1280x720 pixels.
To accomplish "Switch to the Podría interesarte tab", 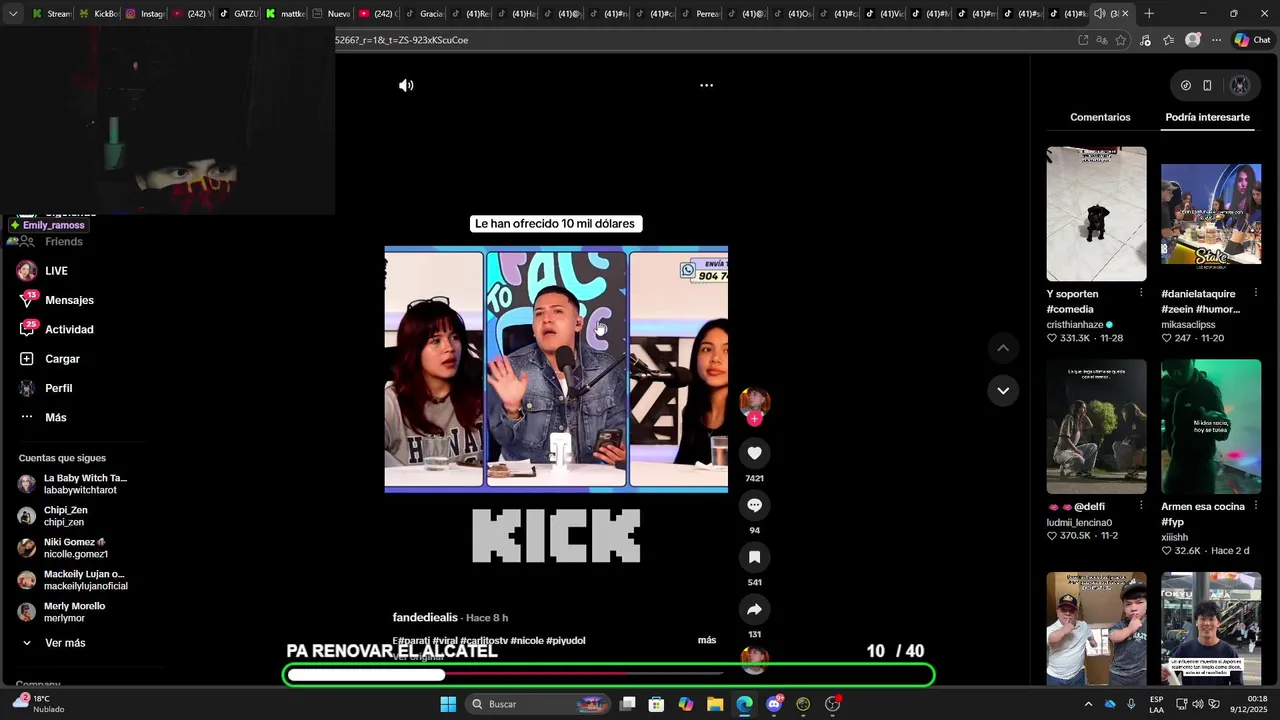I will click(1207, 117).
